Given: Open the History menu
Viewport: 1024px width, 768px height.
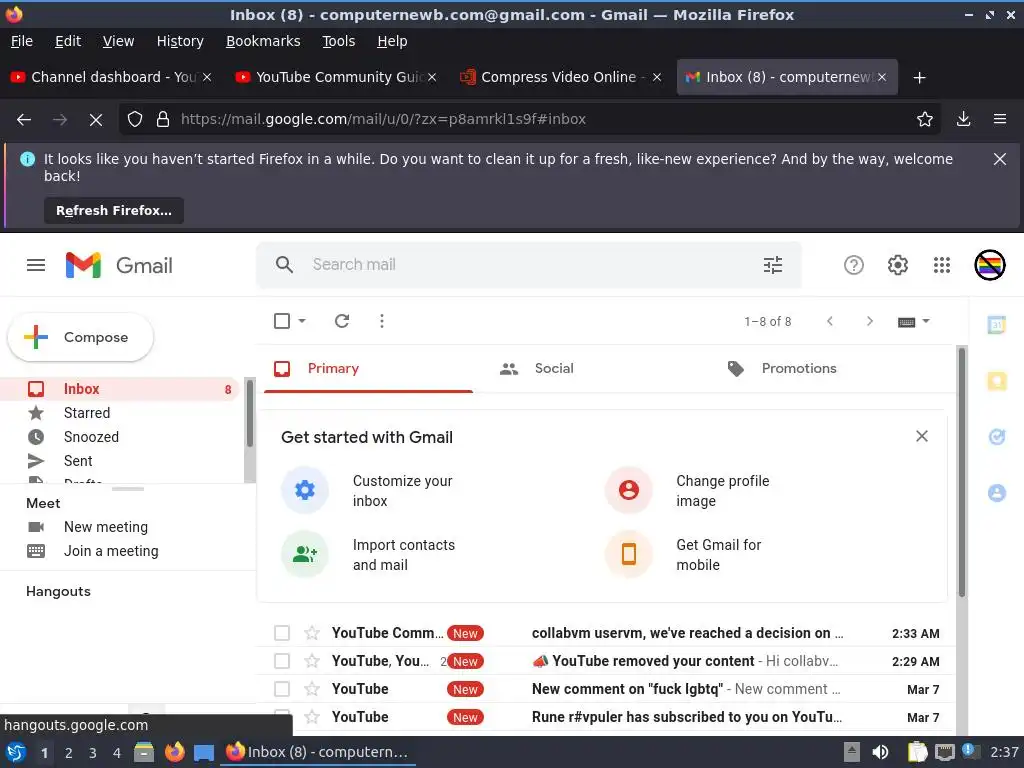Looking at the screenshot, I should 180,41.
